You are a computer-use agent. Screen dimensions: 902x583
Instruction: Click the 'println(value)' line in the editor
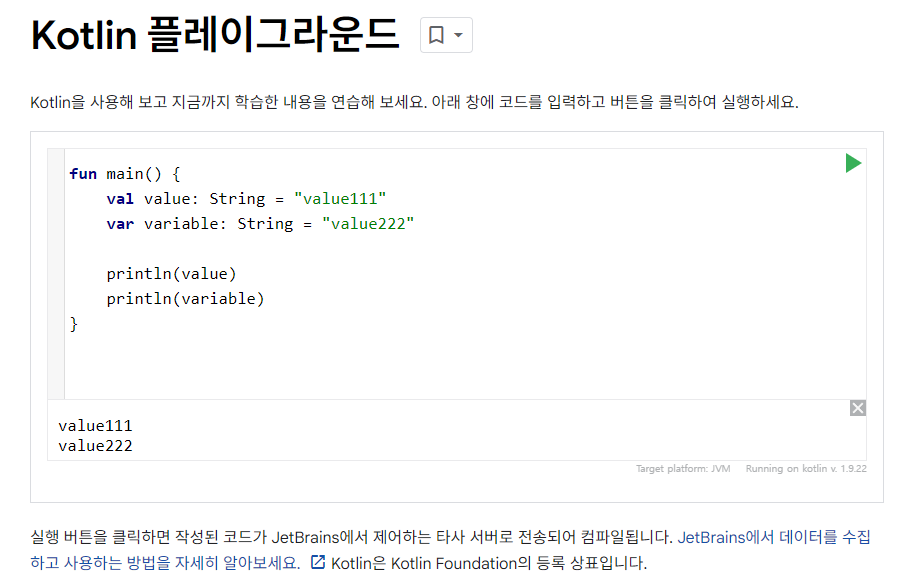(171, 274)
